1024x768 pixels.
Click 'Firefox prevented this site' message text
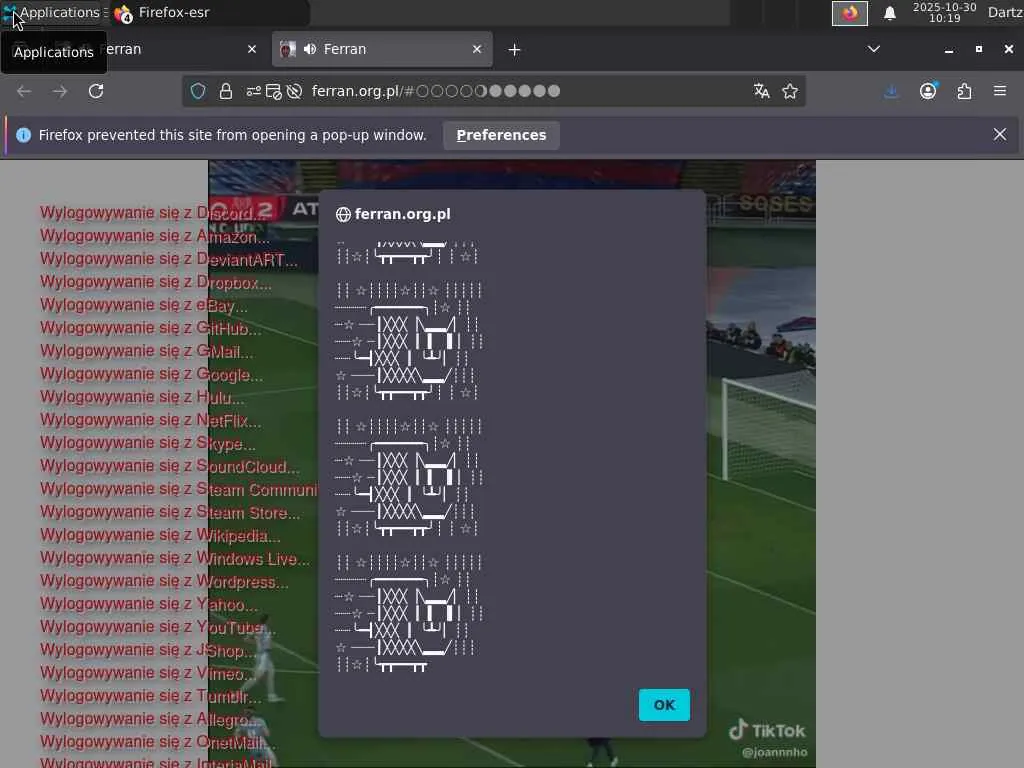click(x=232, y=135)
